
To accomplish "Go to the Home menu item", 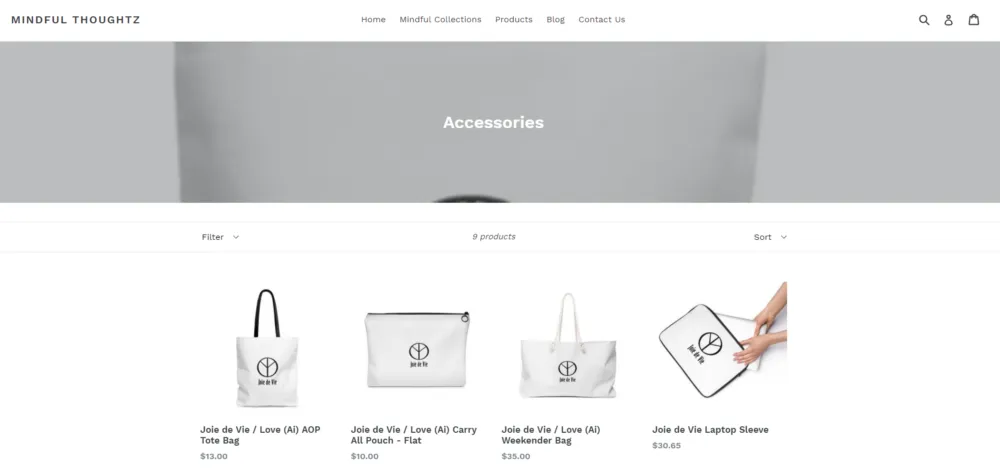I will tap(373, 20).
